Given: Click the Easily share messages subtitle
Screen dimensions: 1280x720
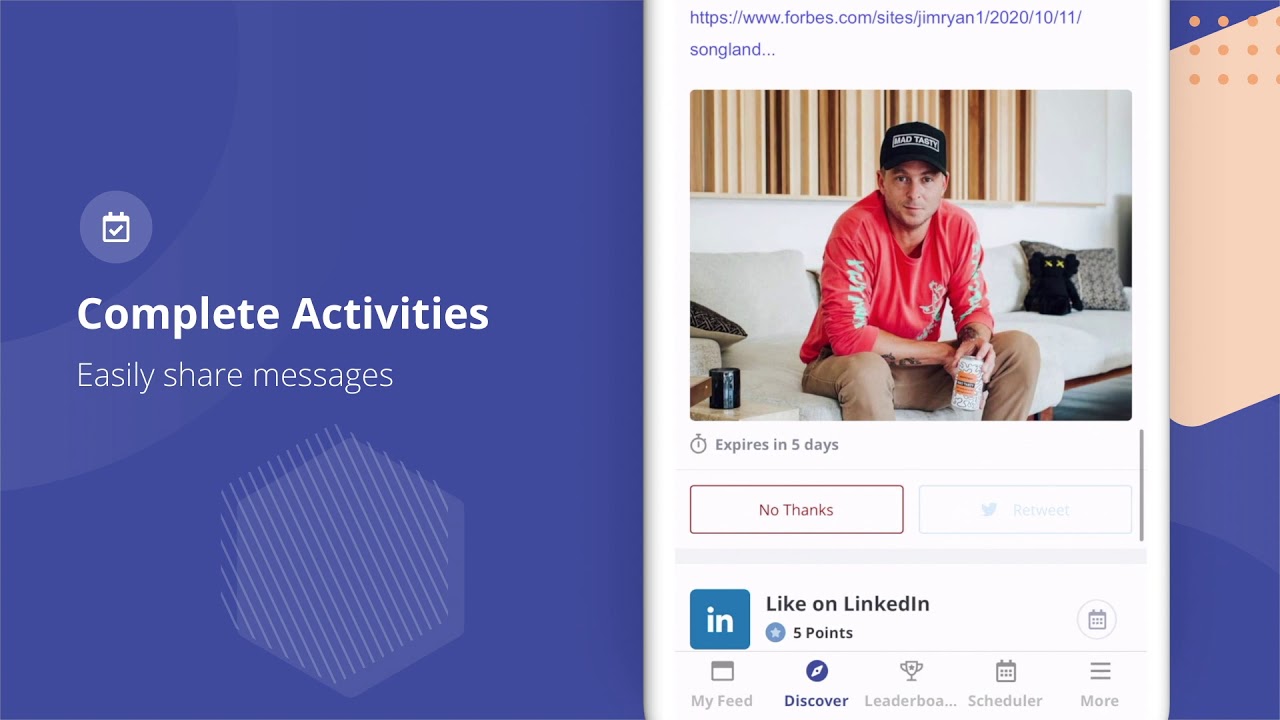Looking at the screenshot, I should 235,375.
